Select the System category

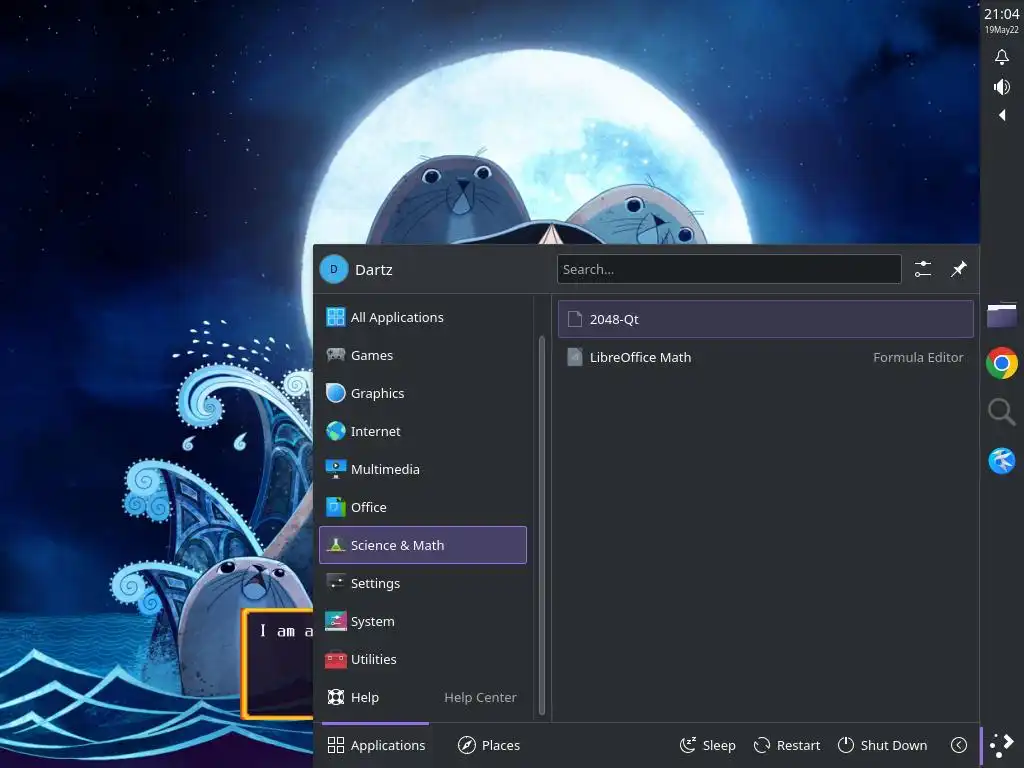click(423, 621)
